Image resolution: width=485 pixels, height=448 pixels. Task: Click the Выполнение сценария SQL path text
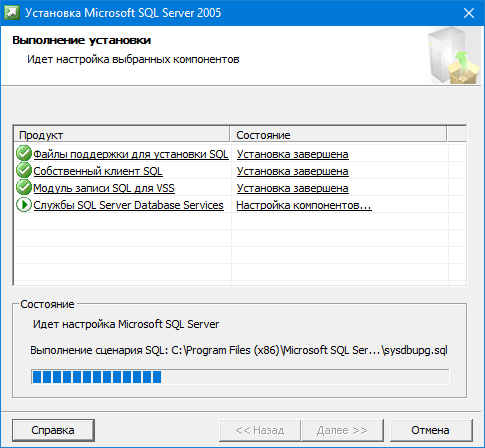click(239, 350)
